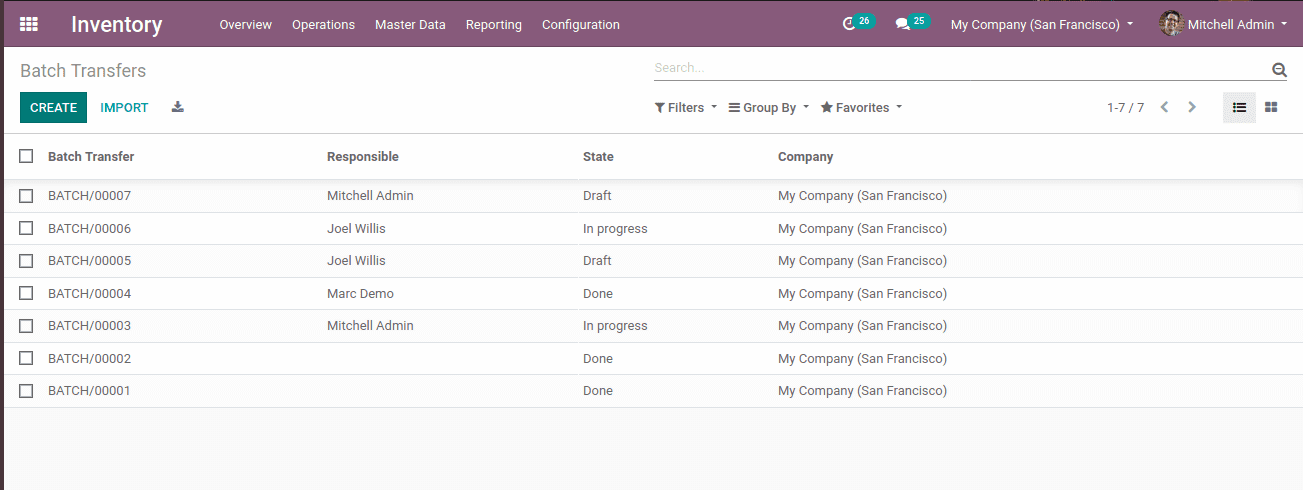
Task: Open My Company (San Francisco) company switcher
Action: tap(1042, 24)
